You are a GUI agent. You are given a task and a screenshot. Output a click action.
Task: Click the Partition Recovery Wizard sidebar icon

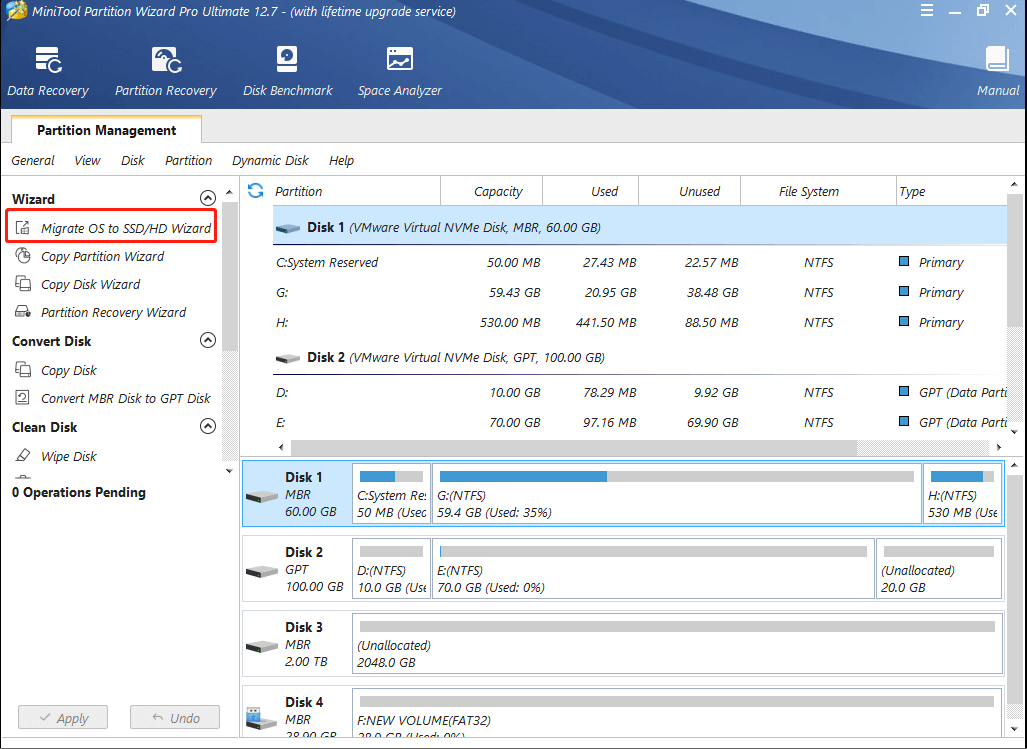(x=23, y=312)
